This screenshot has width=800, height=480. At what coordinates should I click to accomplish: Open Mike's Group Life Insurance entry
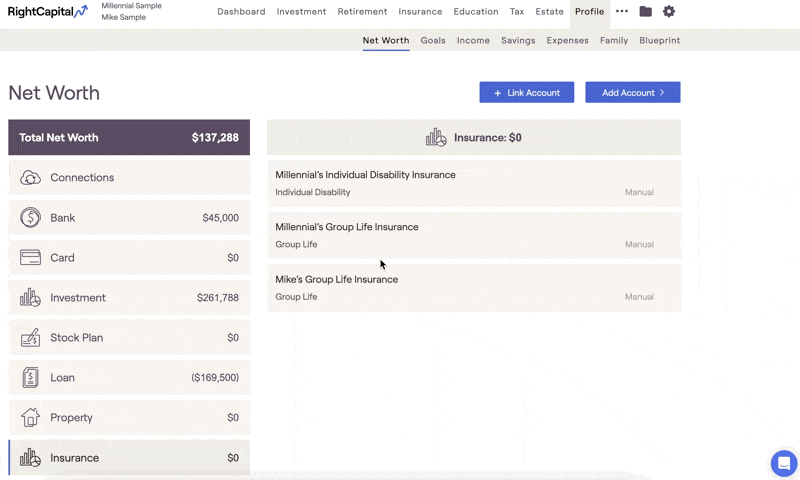[474, 288]
